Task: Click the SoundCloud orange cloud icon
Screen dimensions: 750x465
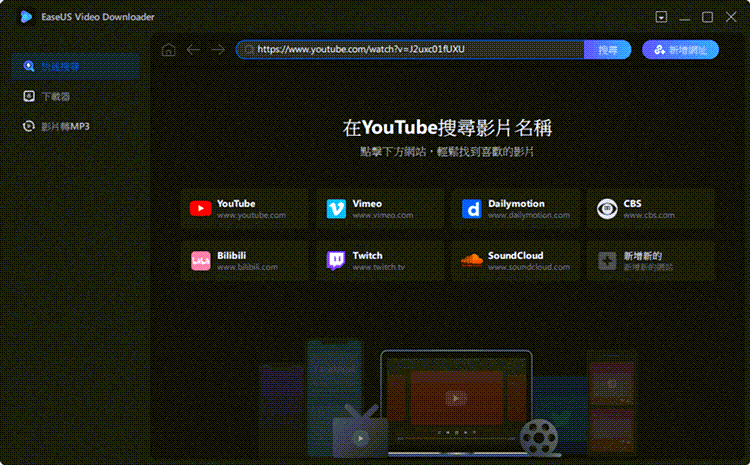Action: 472,260
